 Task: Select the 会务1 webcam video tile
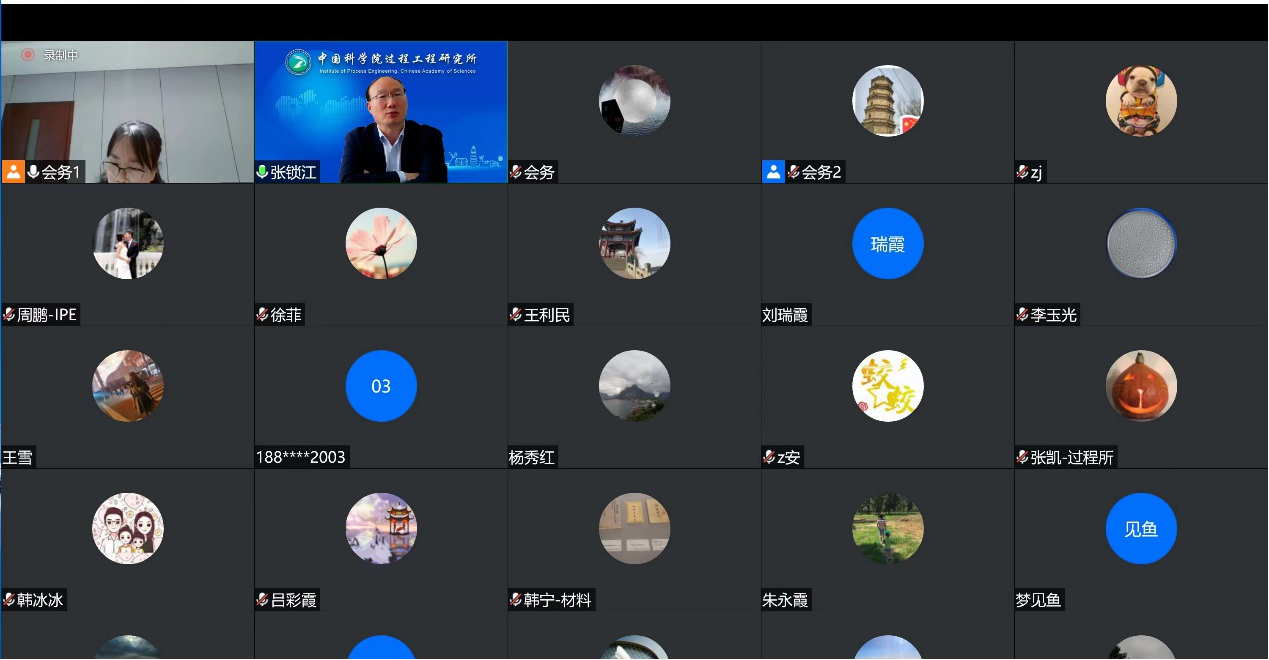(127, 110)
